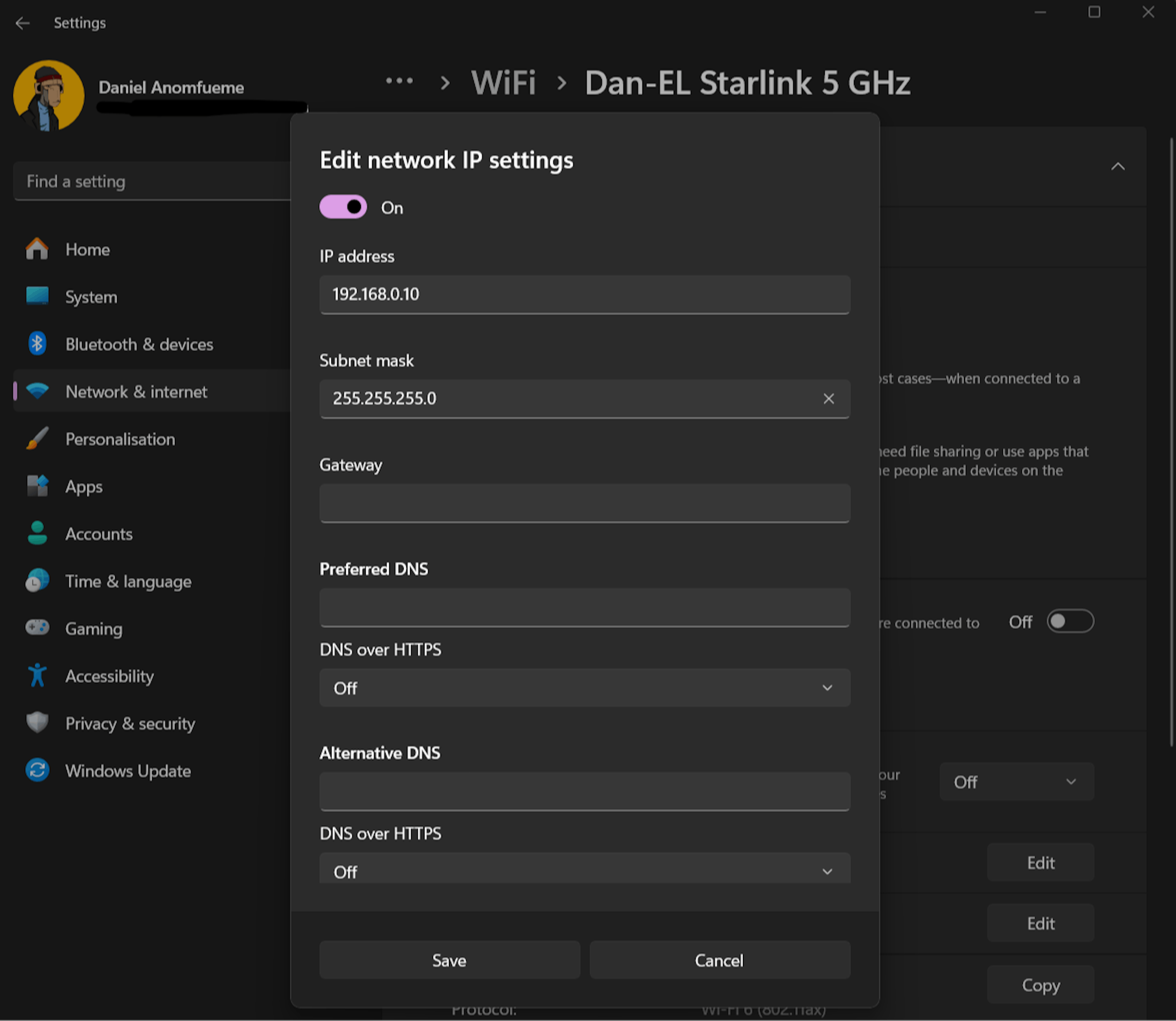Open Accessibility settings icon
The image size is (1176, 1021).
tap(37, 676)
